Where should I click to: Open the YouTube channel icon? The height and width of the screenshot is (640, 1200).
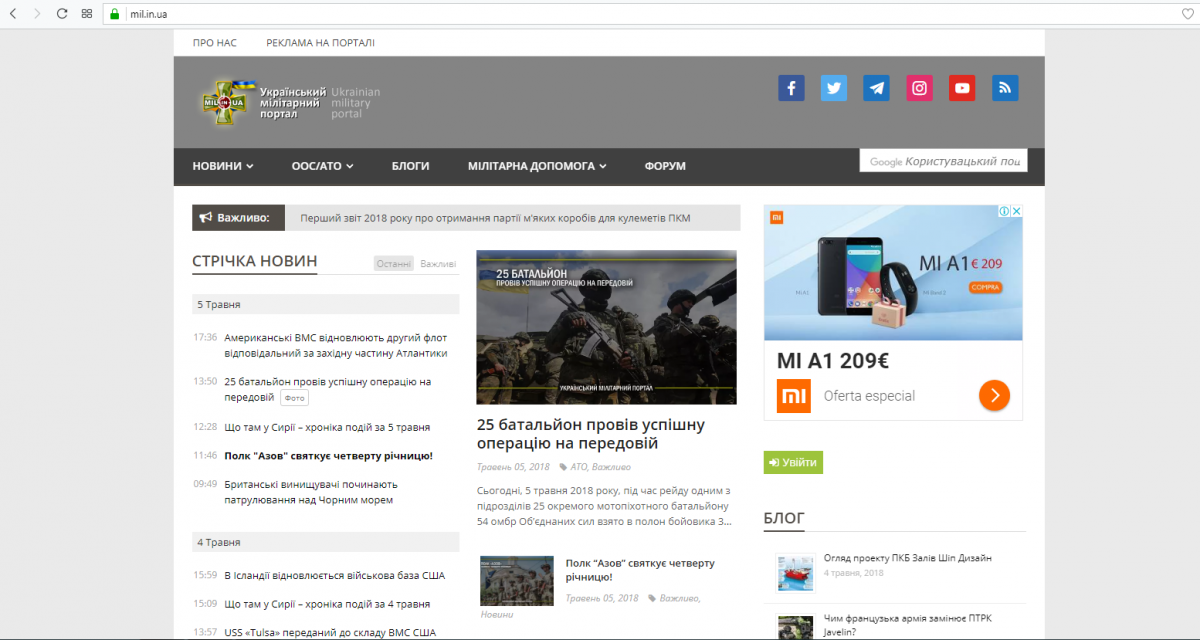coord(962,88)
